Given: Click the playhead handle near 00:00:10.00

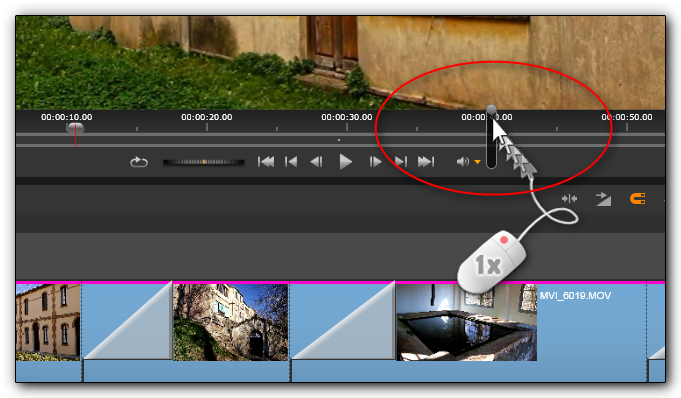Looking at the screenshot, I should pos(75,127).
